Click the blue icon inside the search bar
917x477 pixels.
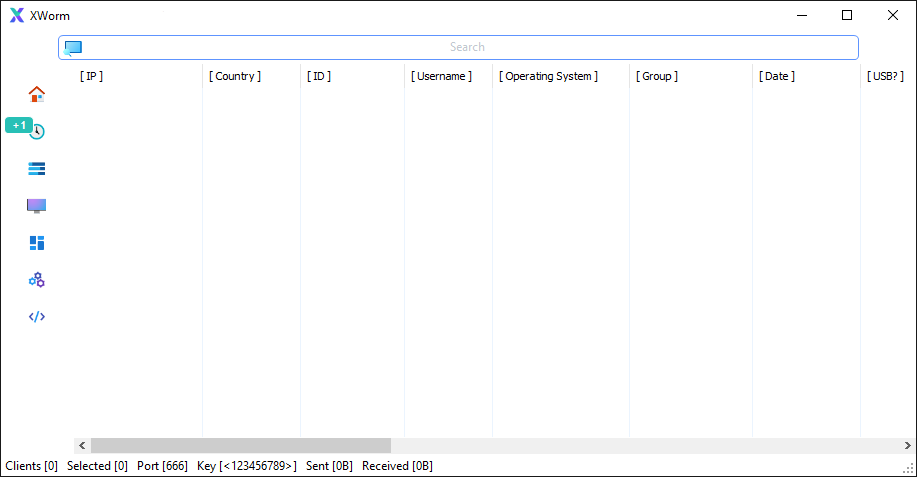[x=73, y=47]
